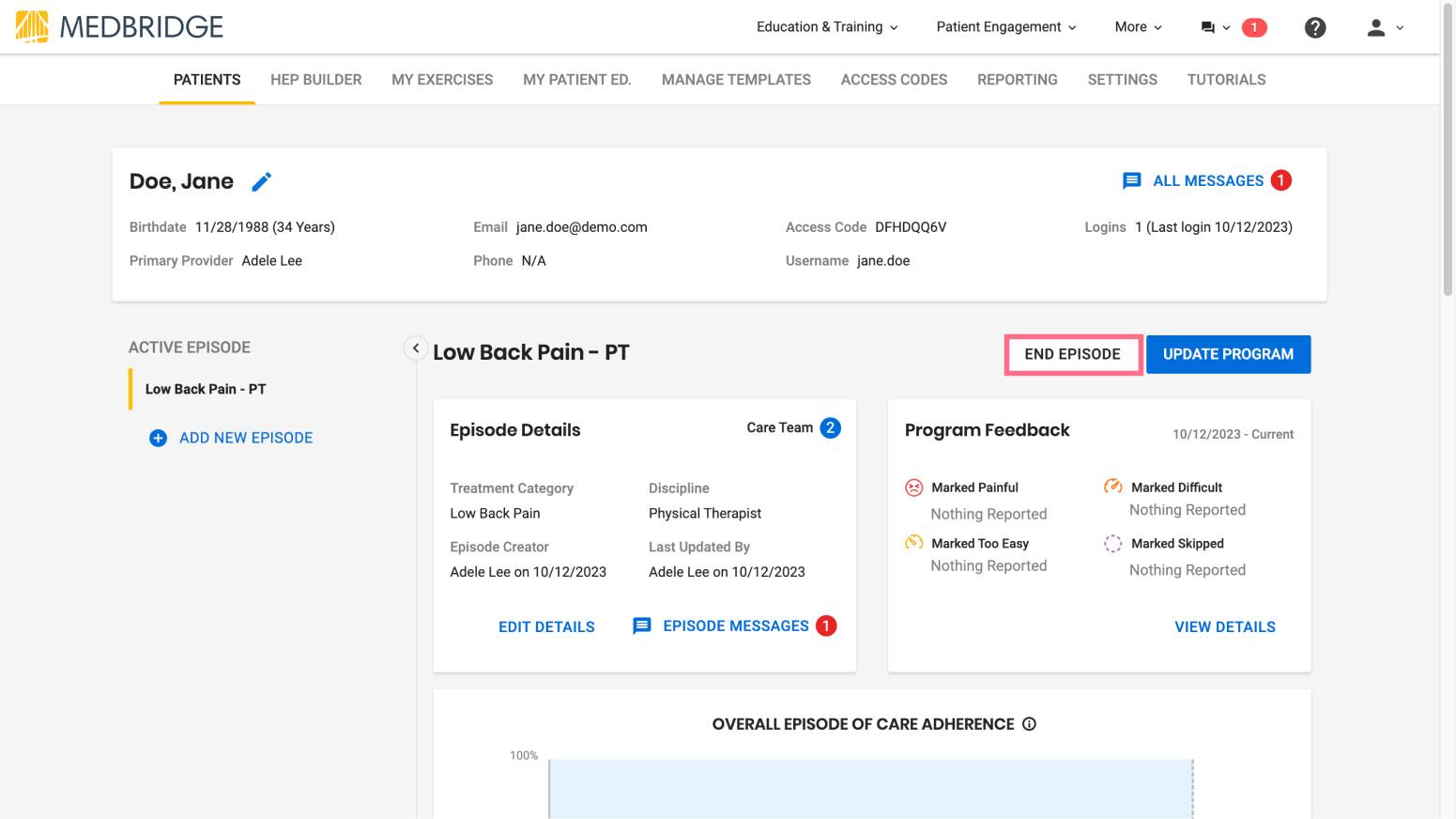Go to MANAGE TEMPLATES tab
The width and height of the screenshot is (1456, 819).
coord(736,80)
